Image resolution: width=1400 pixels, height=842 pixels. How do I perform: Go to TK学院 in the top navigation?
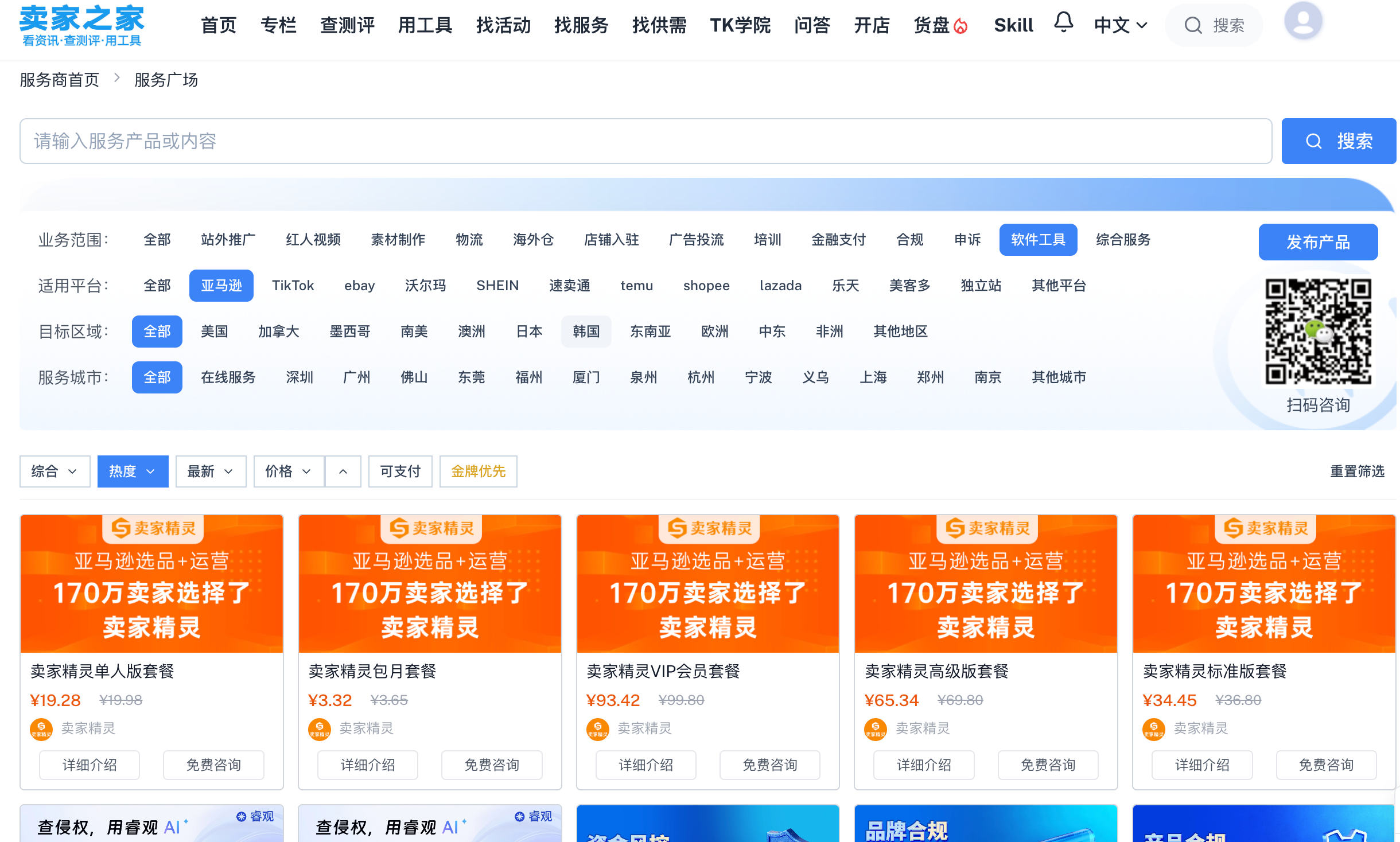740,25
